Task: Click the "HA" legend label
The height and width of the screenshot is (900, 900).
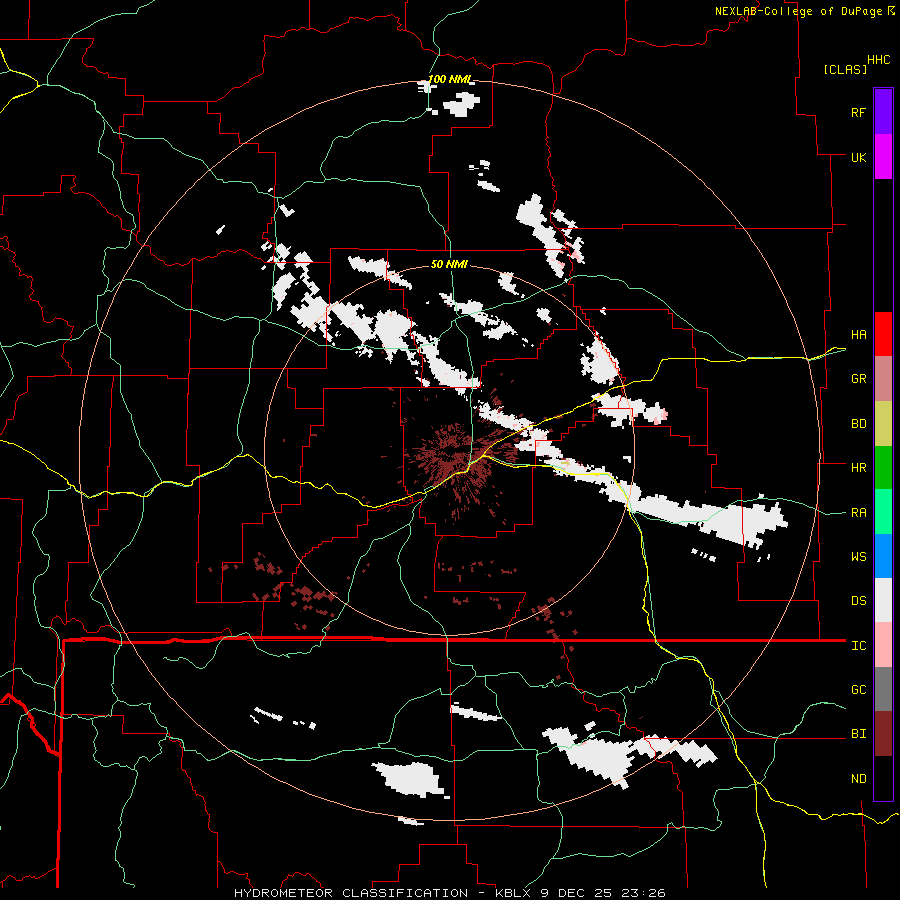Action: (x=858, y=335)
